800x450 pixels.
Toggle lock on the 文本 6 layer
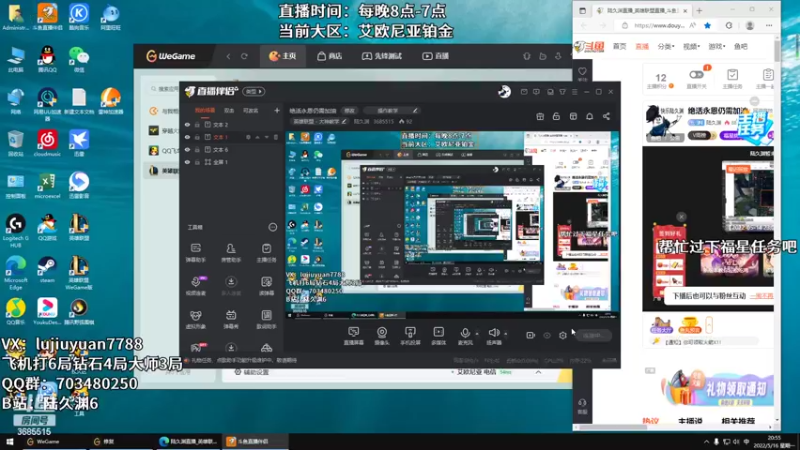click(197, 149)
